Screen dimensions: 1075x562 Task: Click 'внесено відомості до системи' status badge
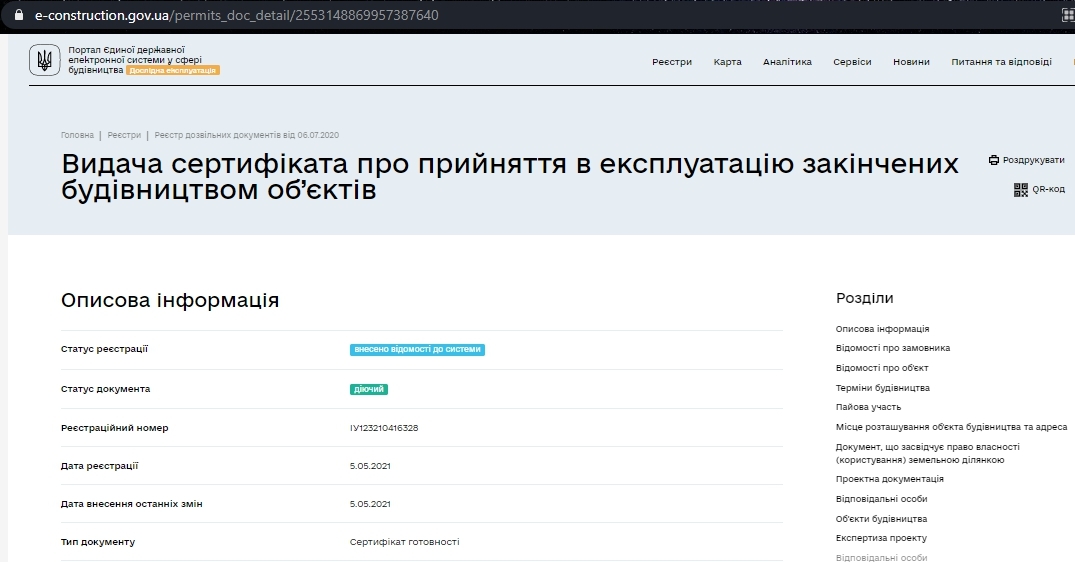[x=417, y=350]
